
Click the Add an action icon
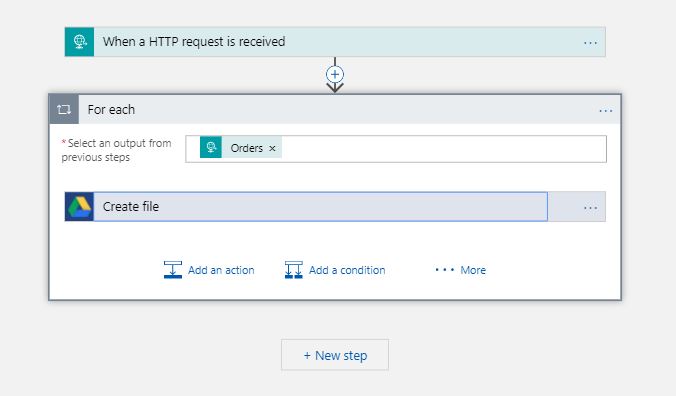click(x=173, y=270)
